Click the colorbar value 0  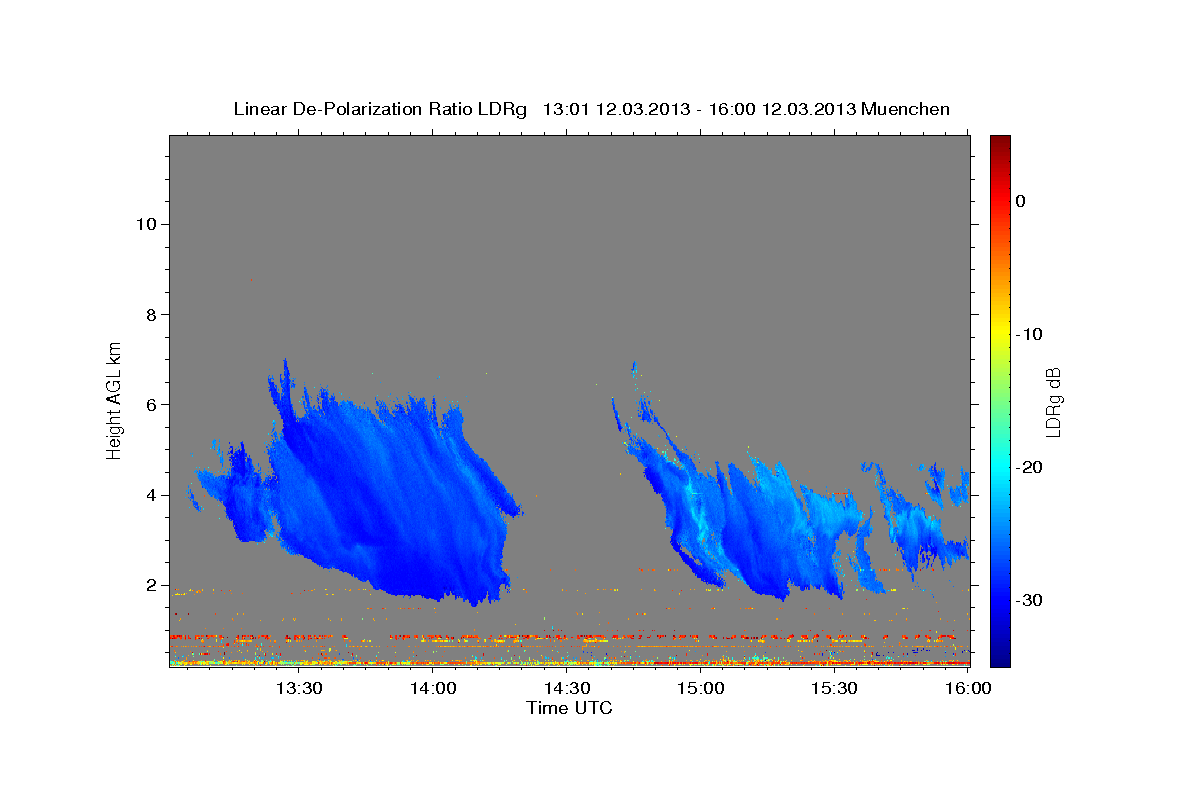[1021, 201]
